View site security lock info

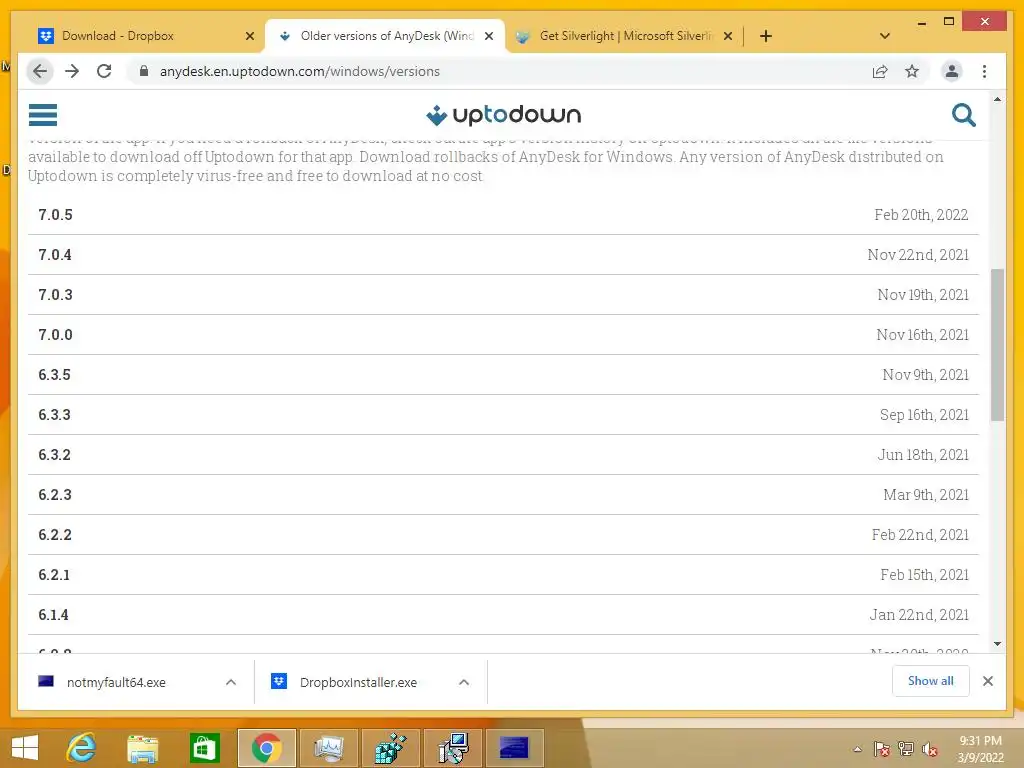pyautogui.click(x=144, y=71)
